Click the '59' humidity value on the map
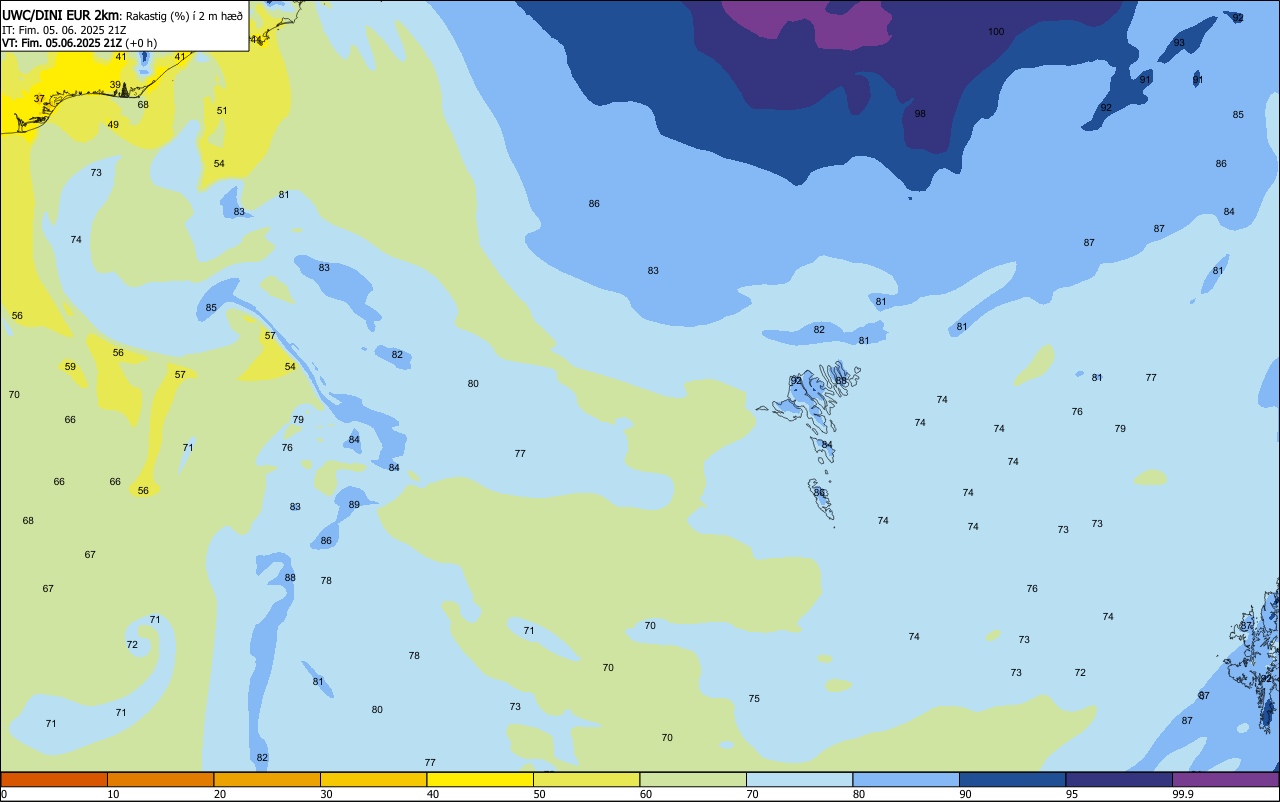Image resolution: width=1280 pixels, height=802 pixels. pyautogui.click(x=70, y=367)
